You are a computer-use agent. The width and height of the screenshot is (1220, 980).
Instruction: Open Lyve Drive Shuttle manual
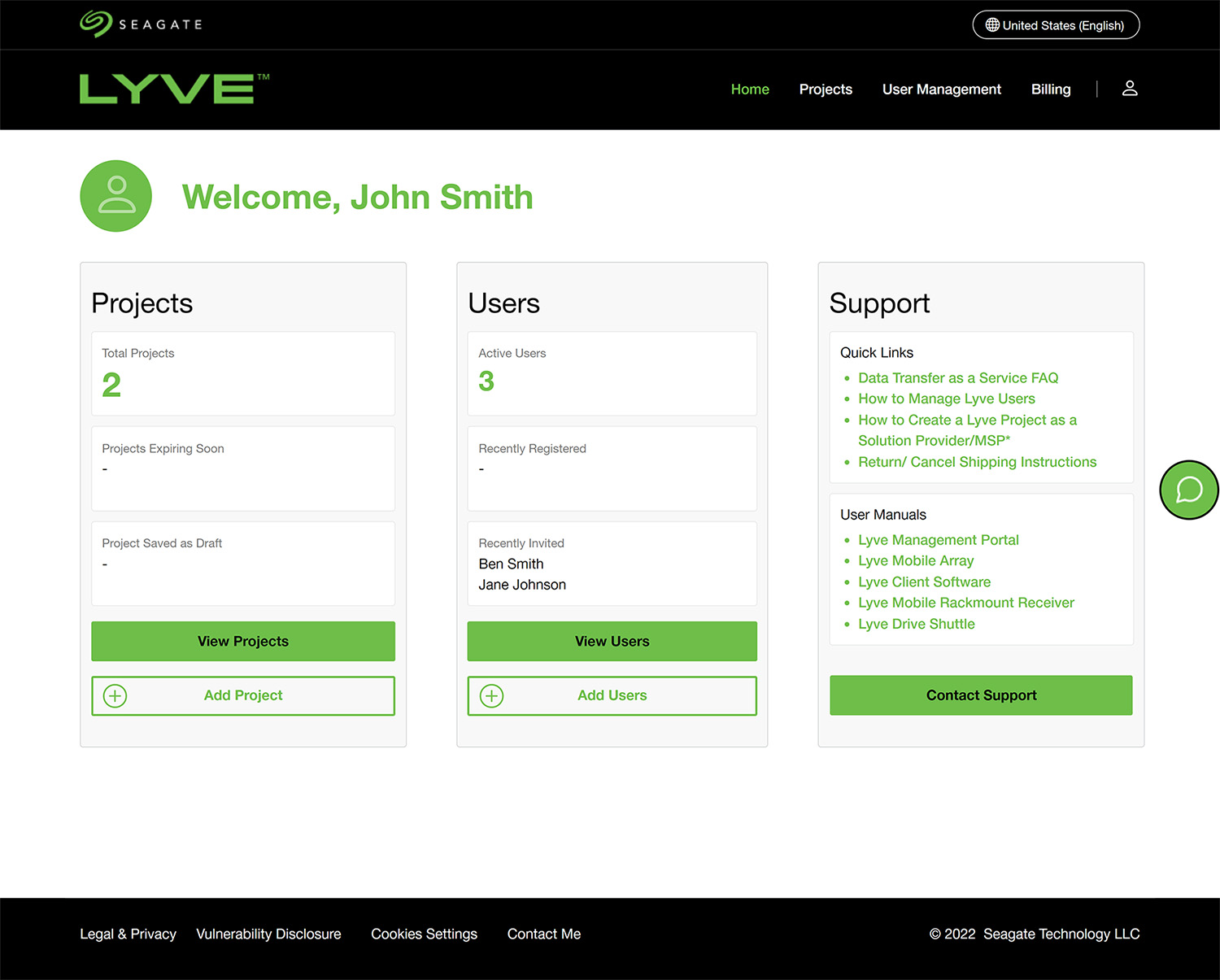pos(916,624)
